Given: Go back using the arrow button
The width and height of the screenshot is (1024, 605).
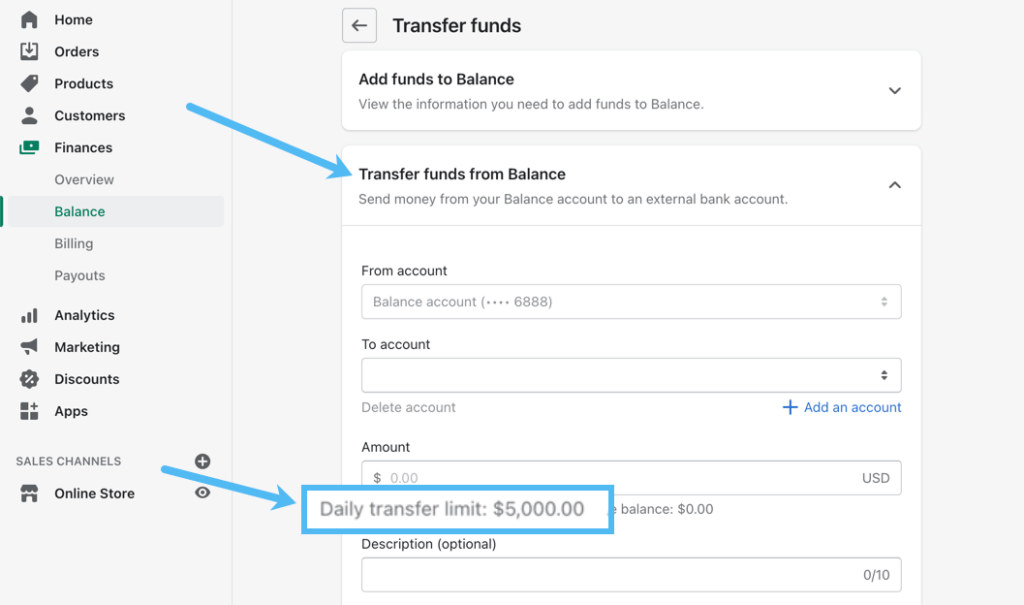Looking at the screenshot, I should pyautogui.click(x=359, y=26).
